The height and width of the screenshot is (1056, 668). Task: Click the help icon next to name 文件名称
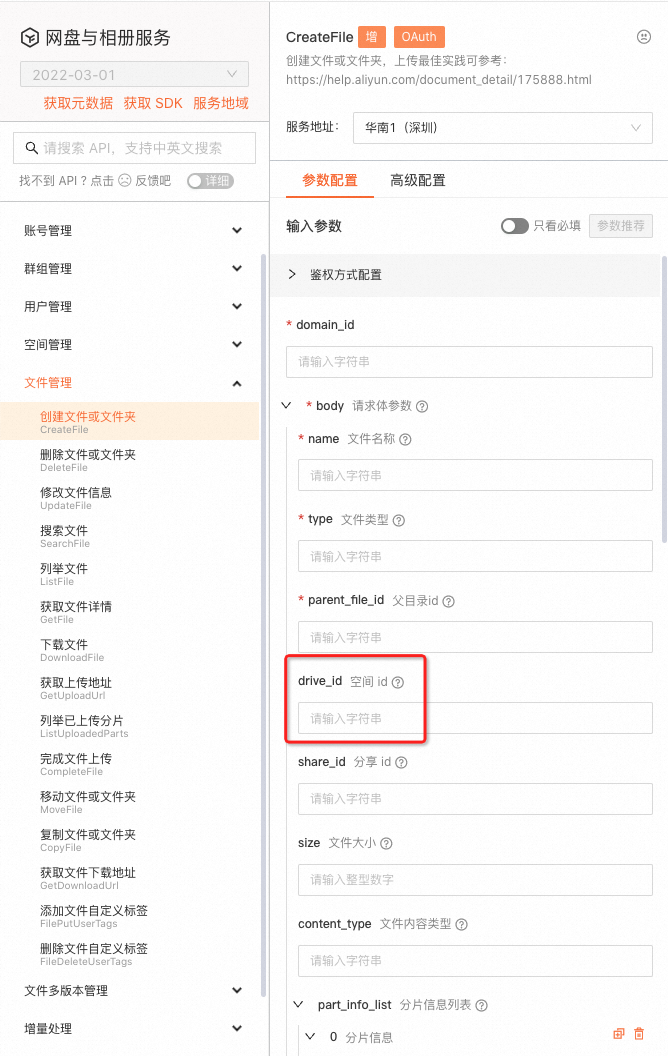pos(405,439)
